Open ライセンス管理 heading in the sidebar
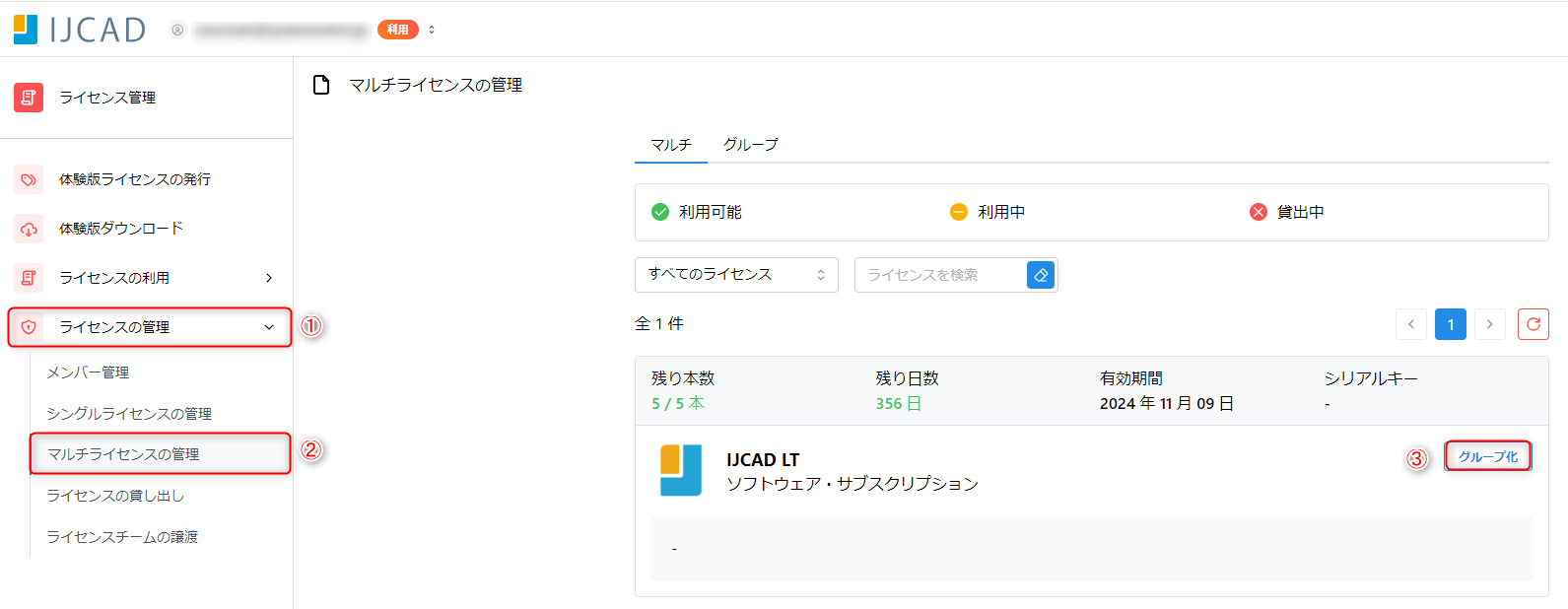Viewport: 1568px width, 609px height. 107,98
